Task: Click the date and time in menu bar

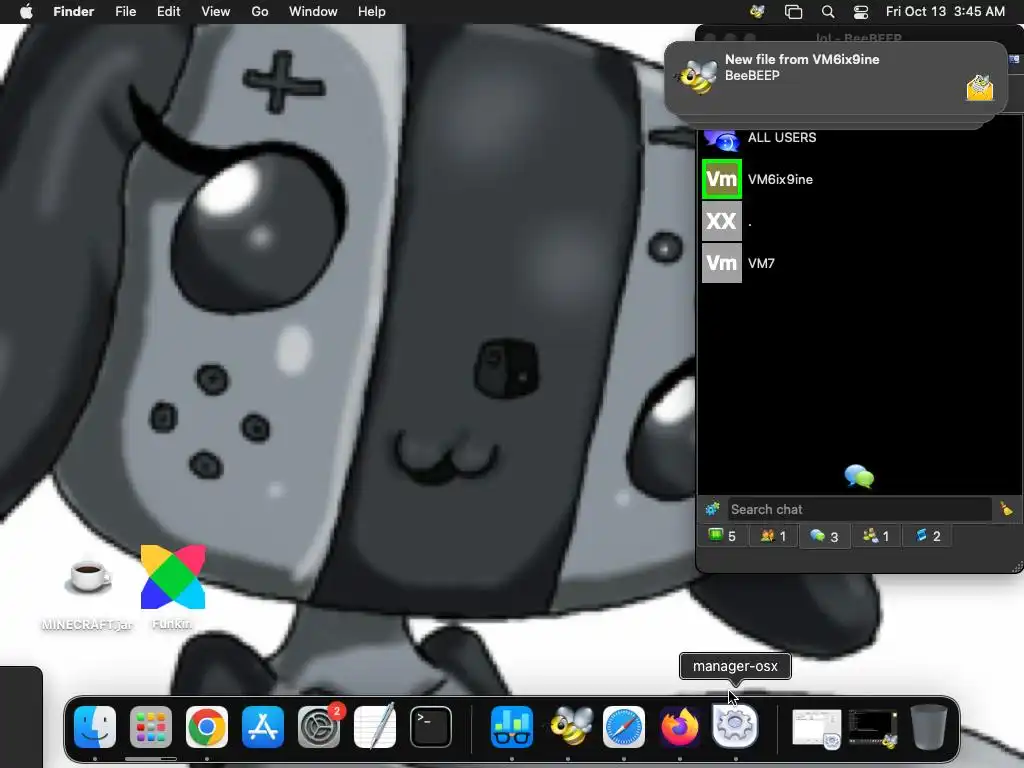Action: (x=945, y=11)
